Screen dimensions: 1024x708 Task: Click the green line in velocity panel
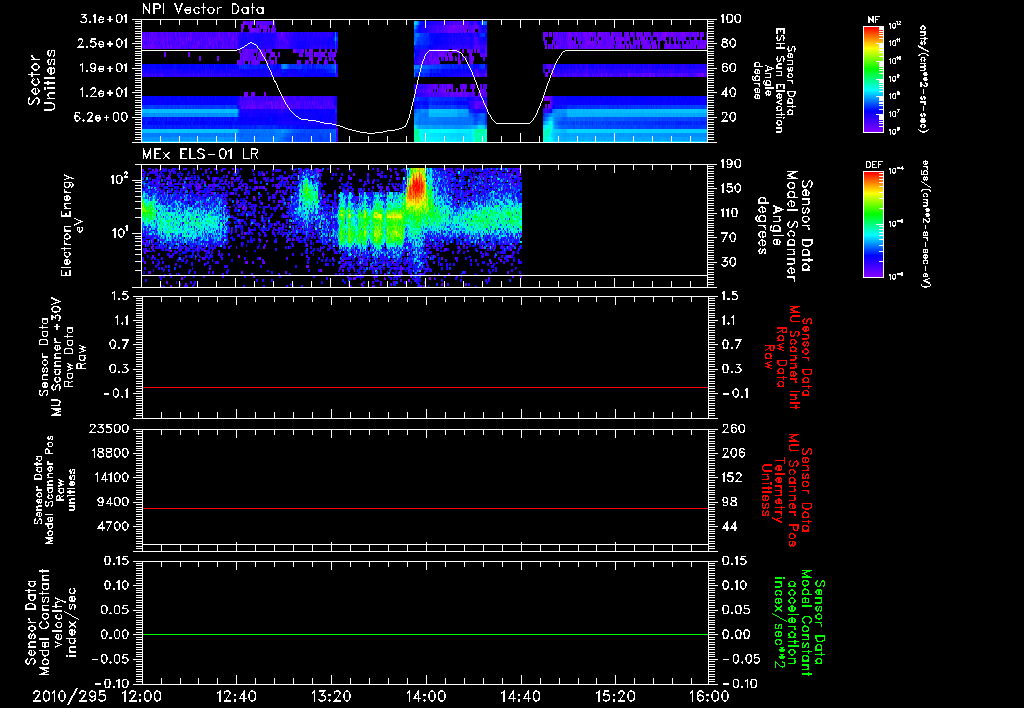(425, 634)
